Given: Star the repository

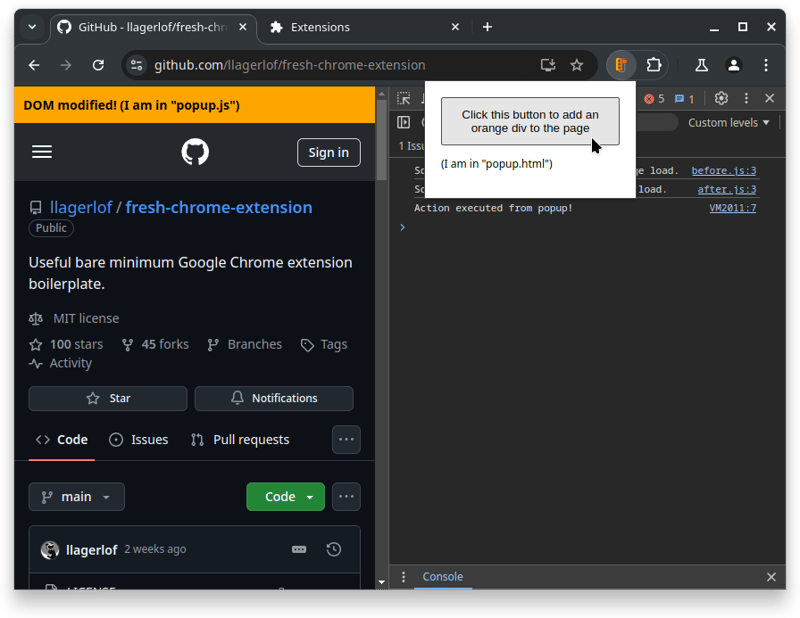Looking at the screenshot, I should [x=108, y=398].
